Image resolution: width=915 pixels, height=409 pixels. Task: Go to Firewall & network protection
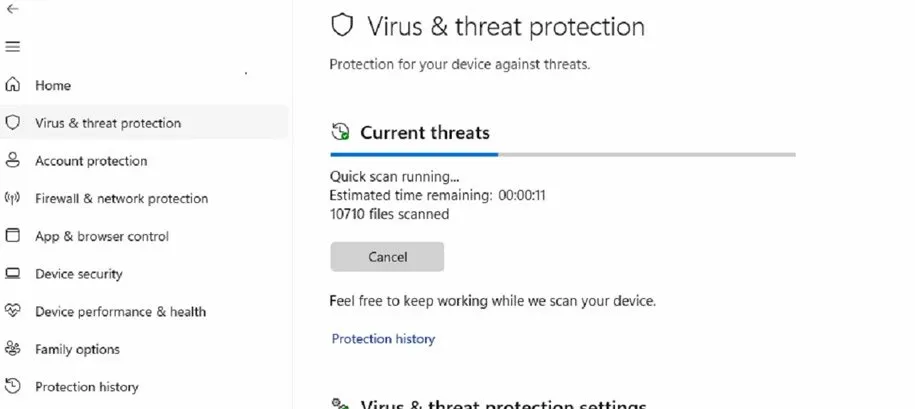pyautogui.click(x=121, y=198)
